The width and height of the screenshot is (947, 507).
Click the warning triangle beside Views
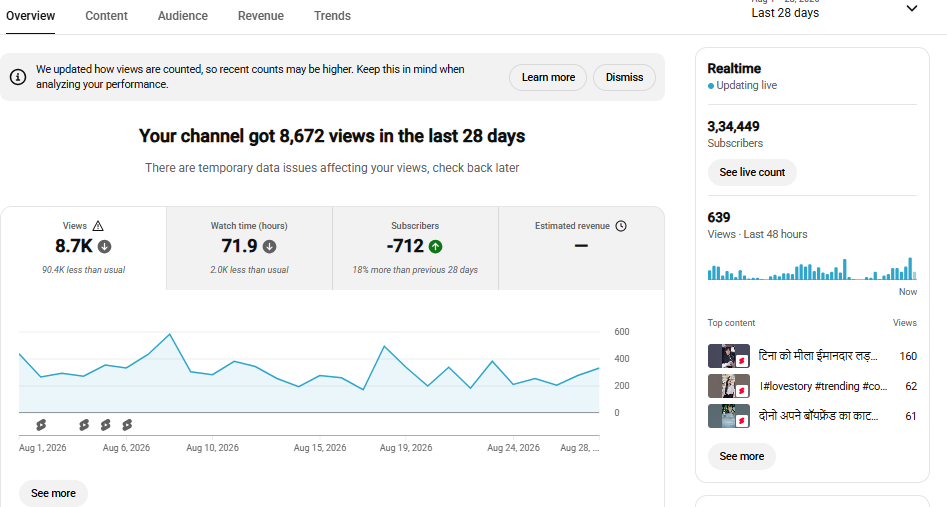pos(98,226)
